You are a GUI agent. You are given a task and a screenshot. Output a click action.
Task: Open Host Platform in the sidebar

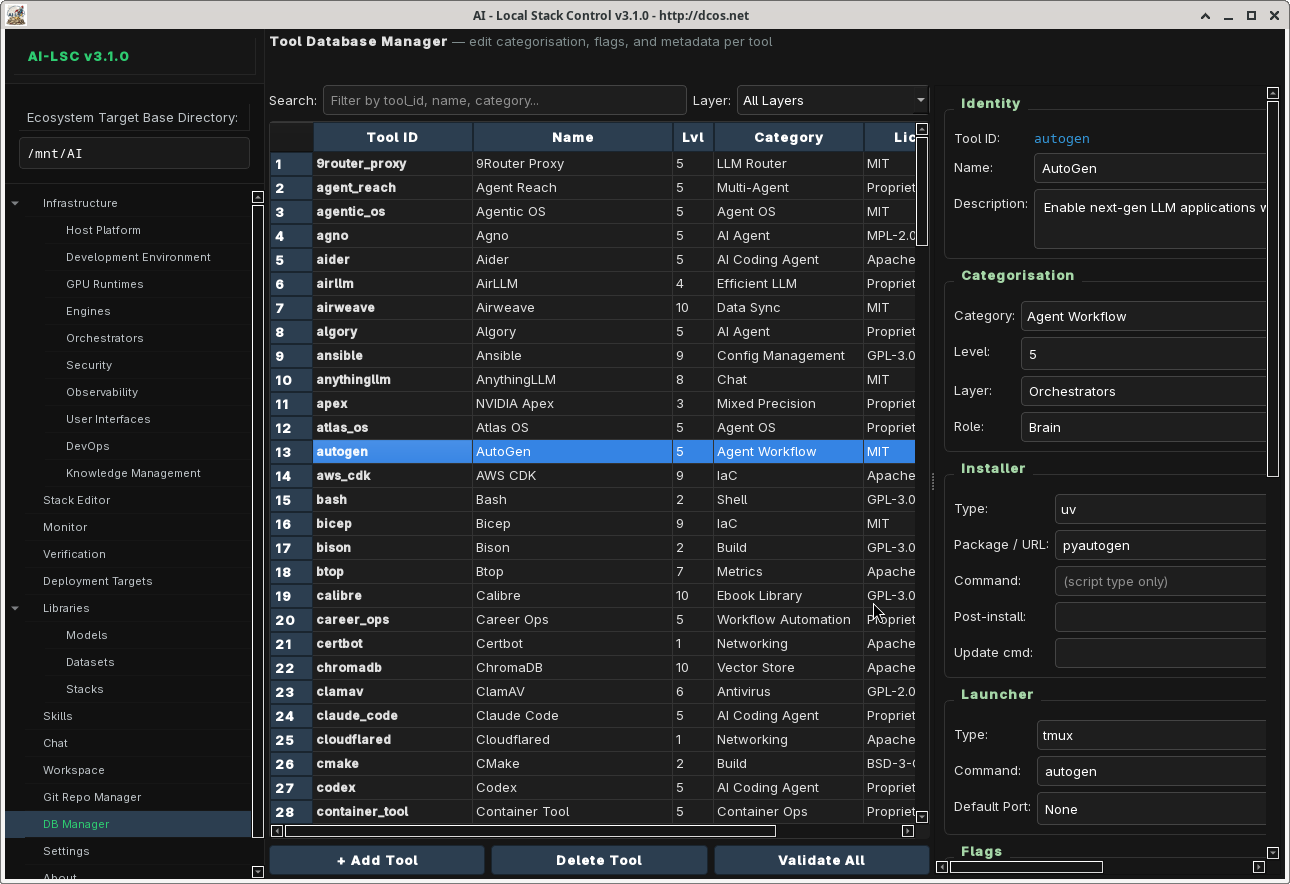pyautogui.click(x=103, y=231)
